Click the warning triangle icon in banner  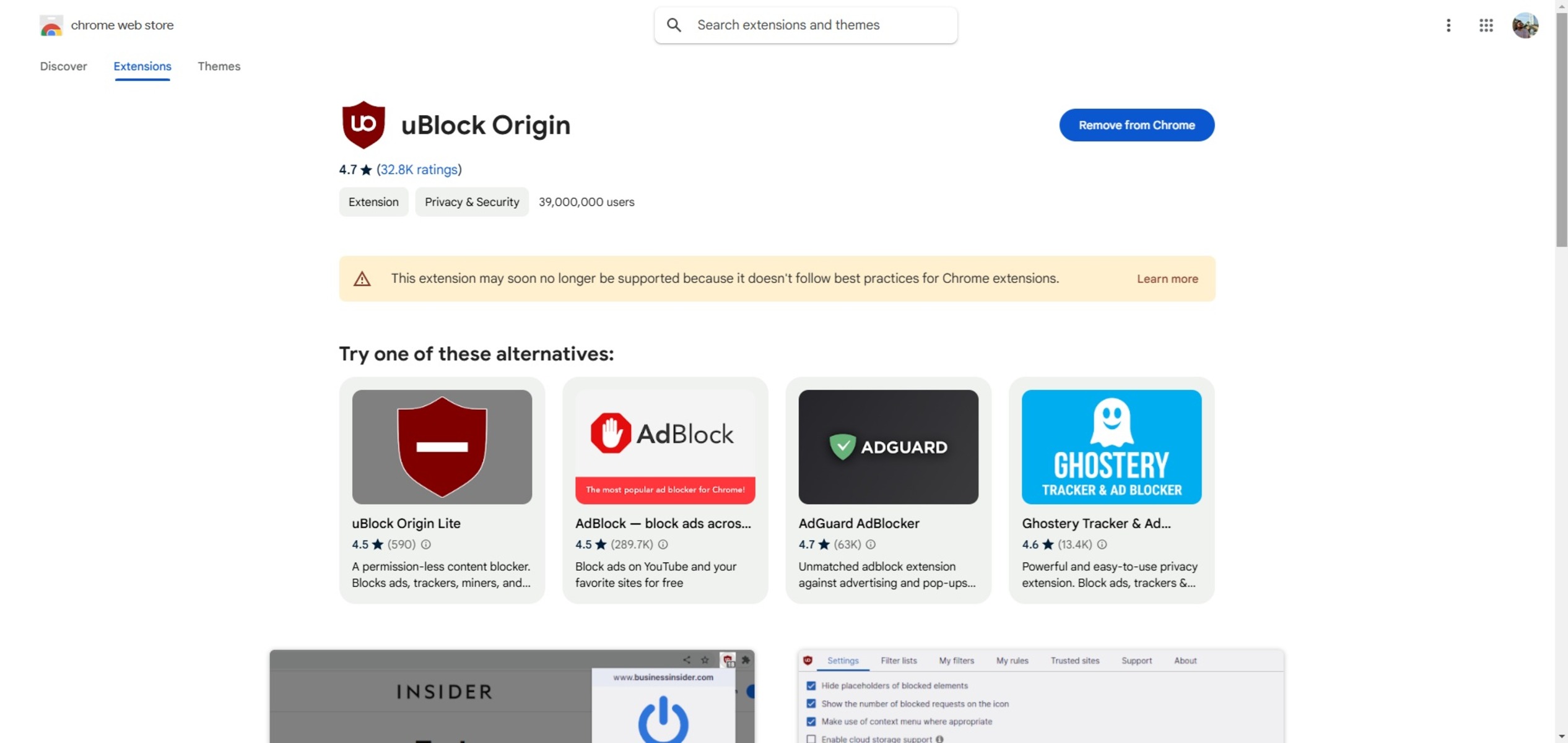point(362,279)
